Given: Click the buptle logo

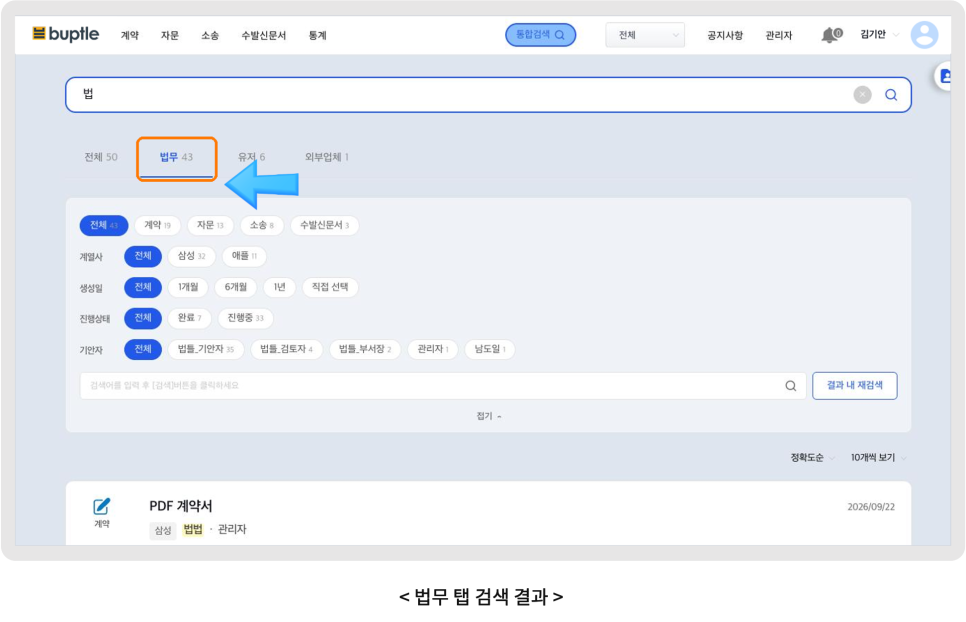Looking at the screenshot, I should coord(65,34).
